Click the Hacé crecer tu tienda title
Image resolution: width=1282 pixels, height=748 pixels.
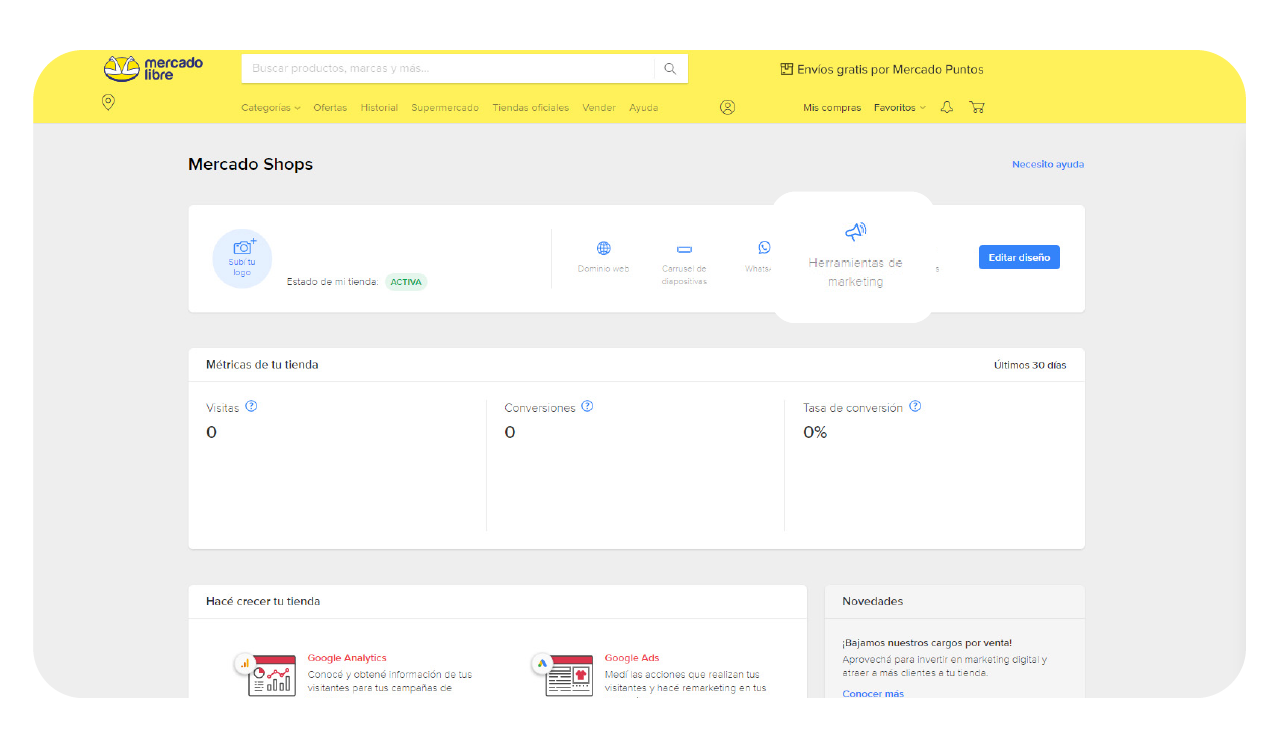pyautogui.click(x=263, y=601)
